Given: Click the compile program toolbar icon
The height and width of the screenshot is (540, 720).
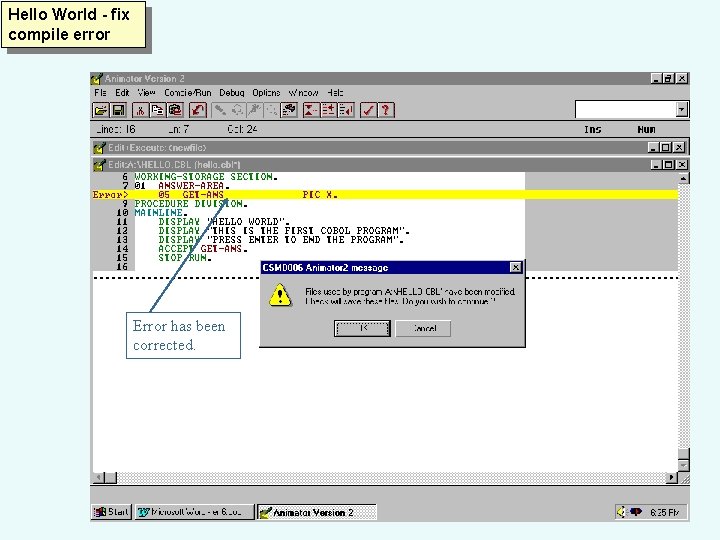Looking at the screenshot, I should (289, 110).
